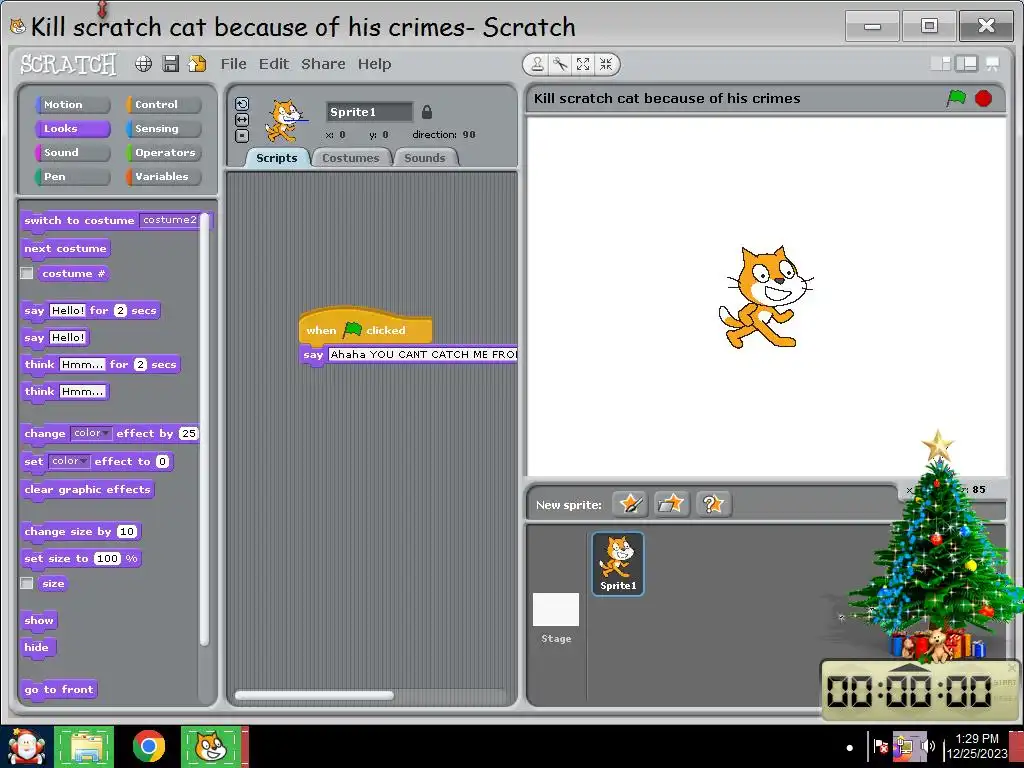The image size is (1024, 768).
Task: Click the language globe icon
Action: click(x=143, y=63)
